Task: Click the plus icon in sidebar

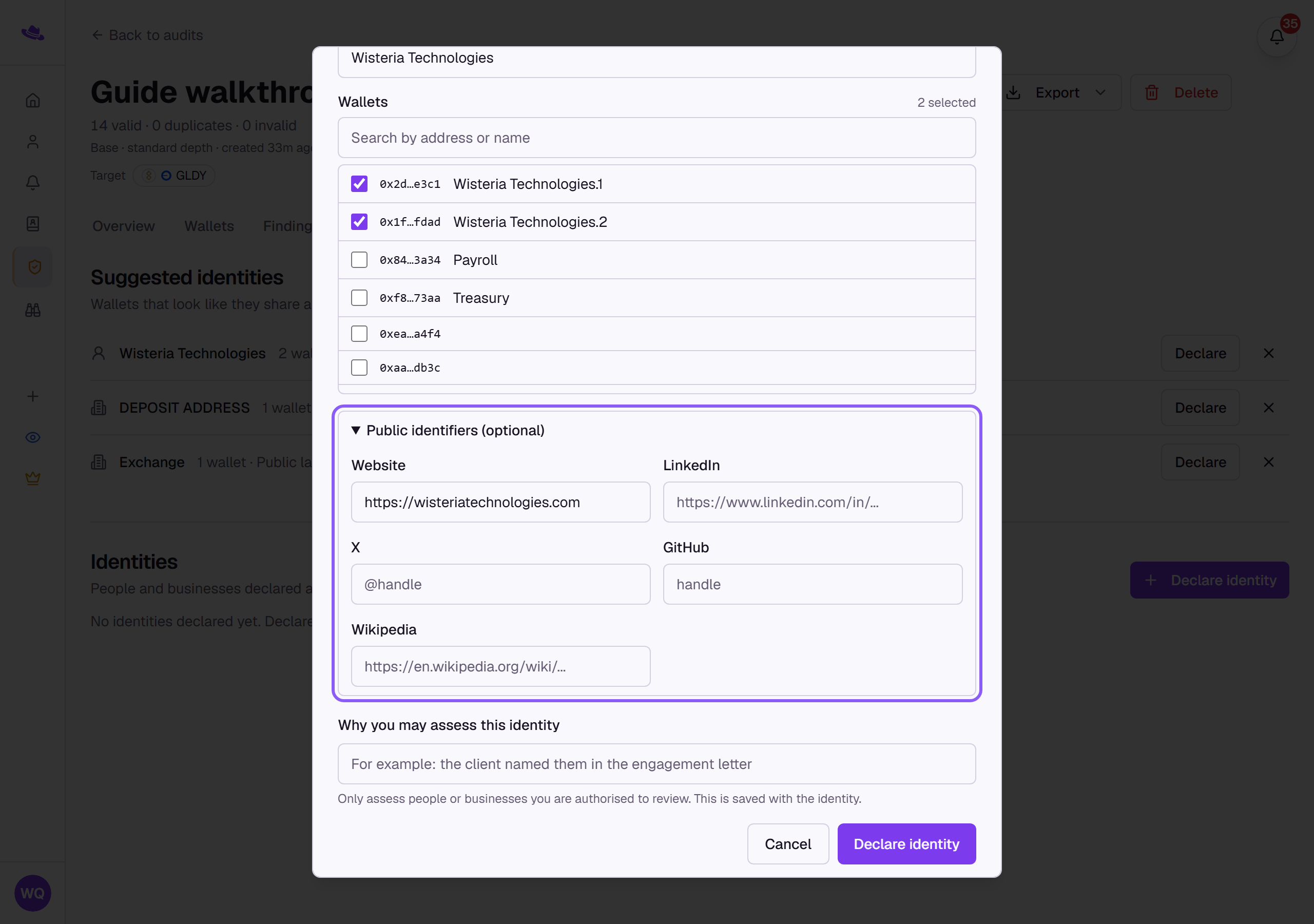Action: click(33, 396)
